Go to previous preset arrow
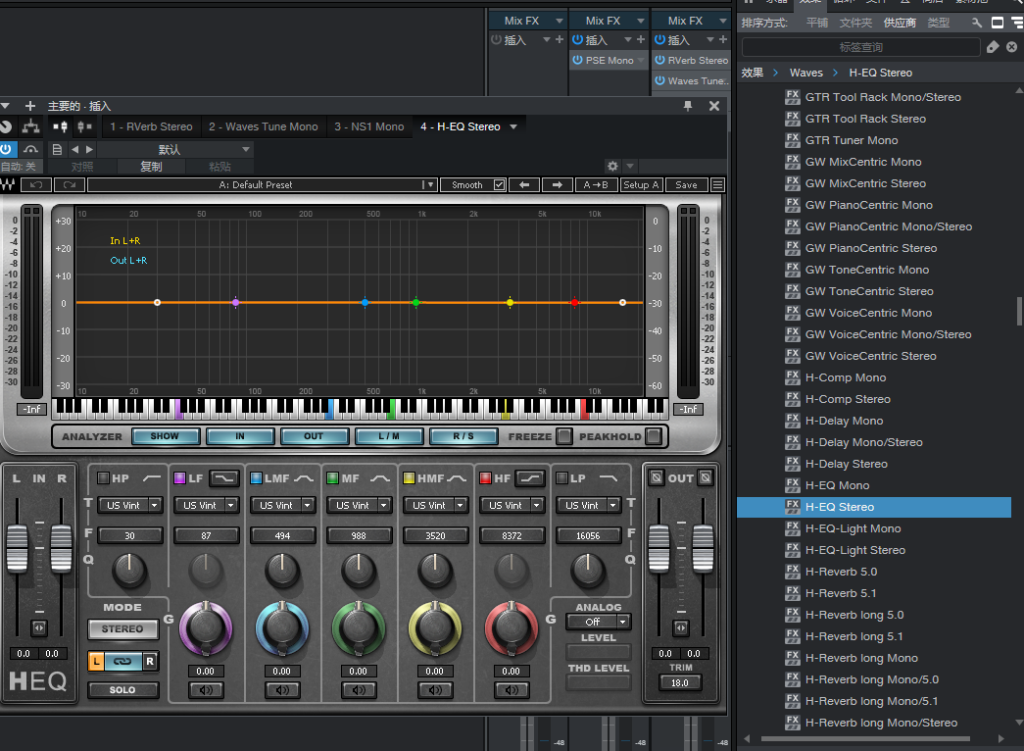Image resolution: width=1024 pixels, height=751 pixels. click(x=75, y=150)
